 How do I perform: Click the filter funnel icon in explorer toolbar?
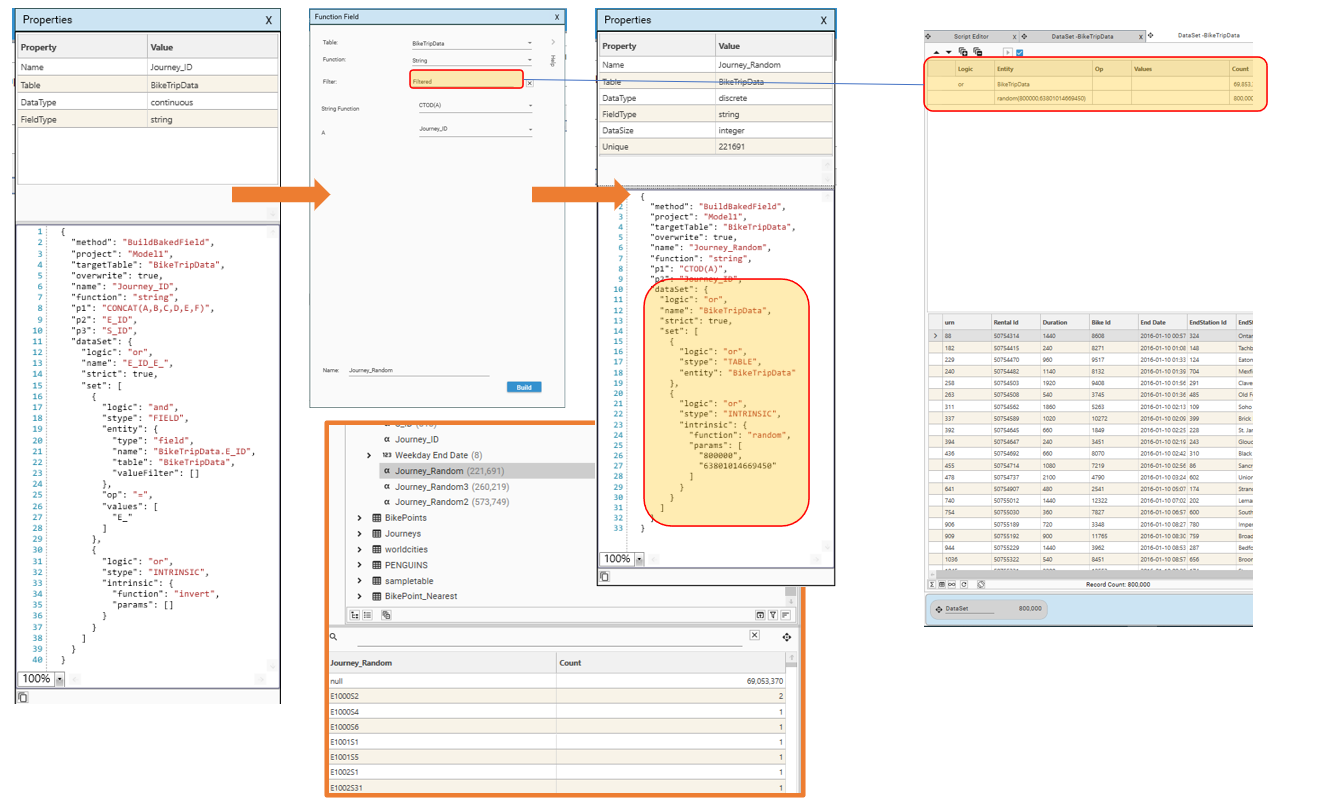(x=773, y=615)
